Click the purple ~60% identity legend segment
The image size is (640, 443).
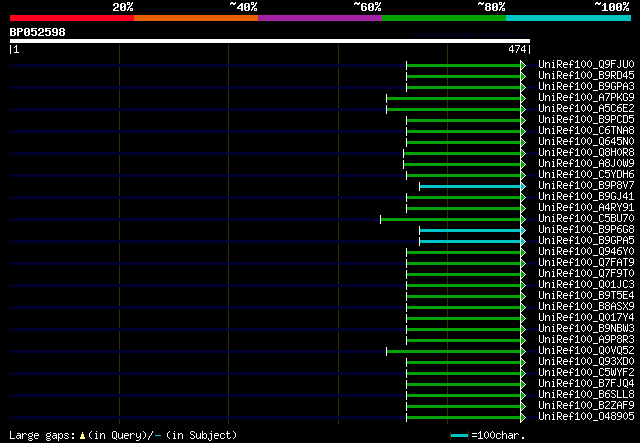(x=320, y=18)
